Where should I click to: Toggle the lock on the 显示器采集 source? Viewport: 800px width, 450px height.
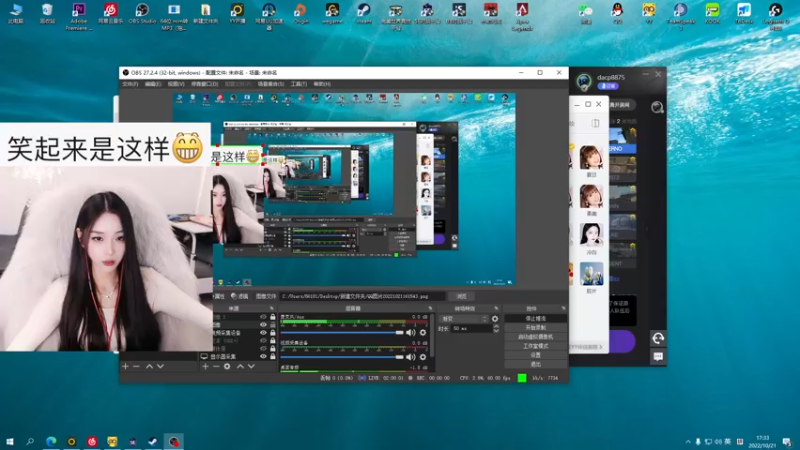tap(272, 357)
